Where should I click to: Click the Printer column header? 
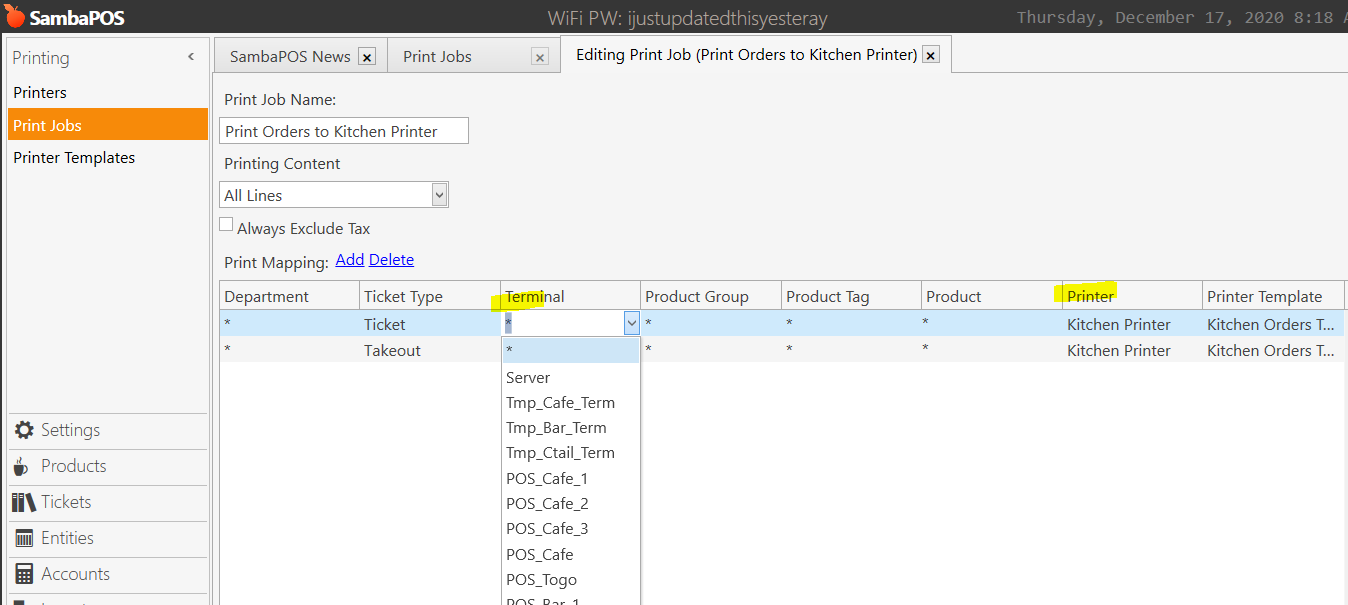click(x=1132, y=296)
